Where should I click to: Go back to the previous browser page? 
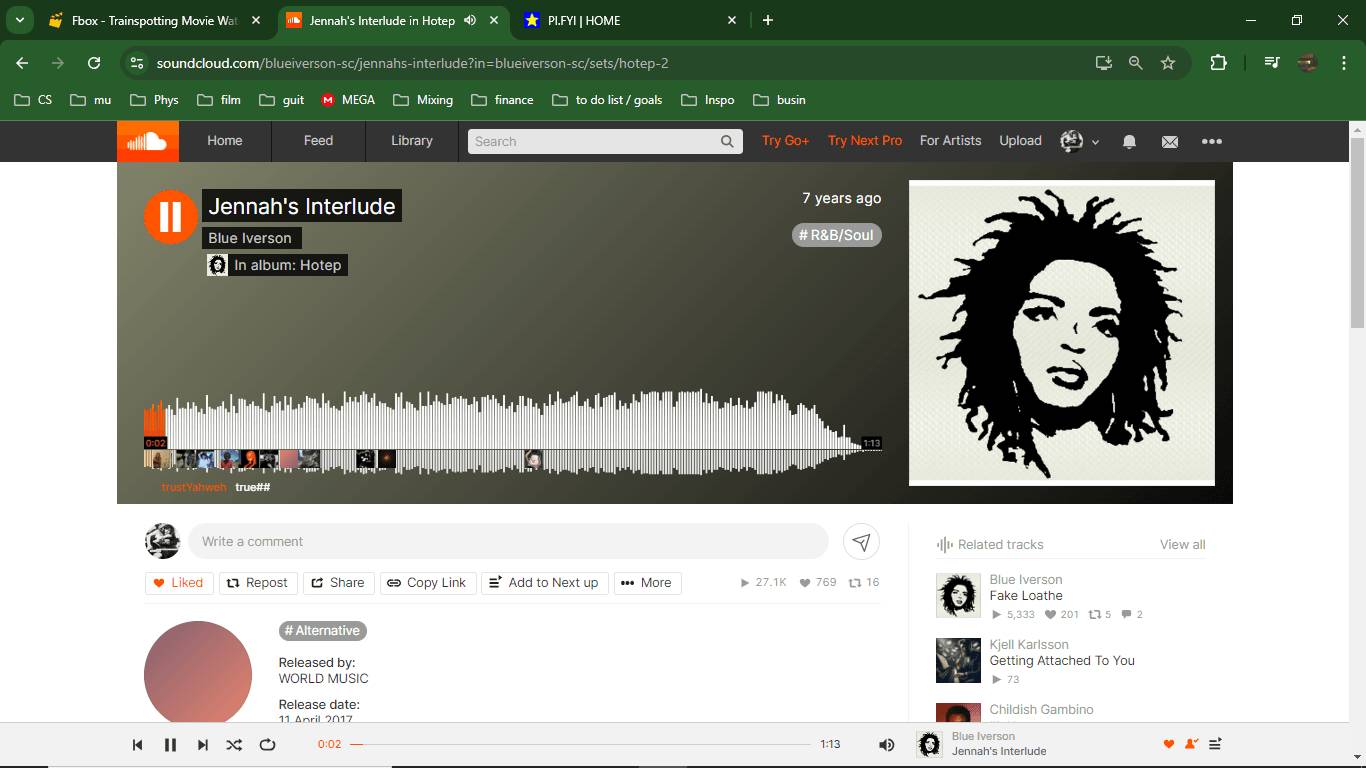click(x=22, y=63)
